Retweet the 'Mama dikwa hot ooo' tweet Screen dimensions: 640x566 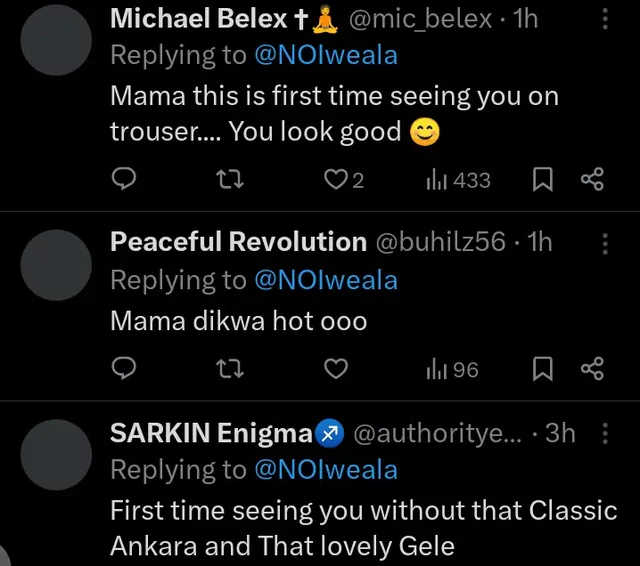[x=231, y=369]
